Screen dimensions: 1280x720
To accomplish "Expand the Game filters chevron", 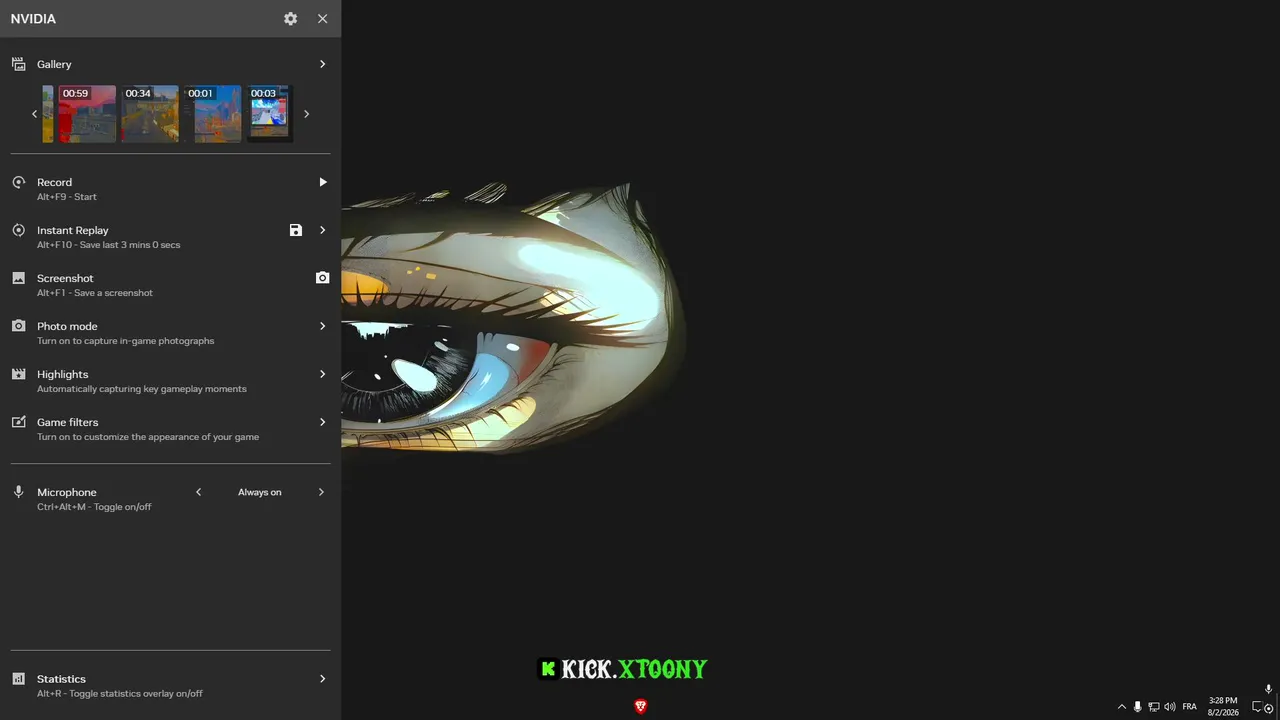I will (x=322, y=422).
